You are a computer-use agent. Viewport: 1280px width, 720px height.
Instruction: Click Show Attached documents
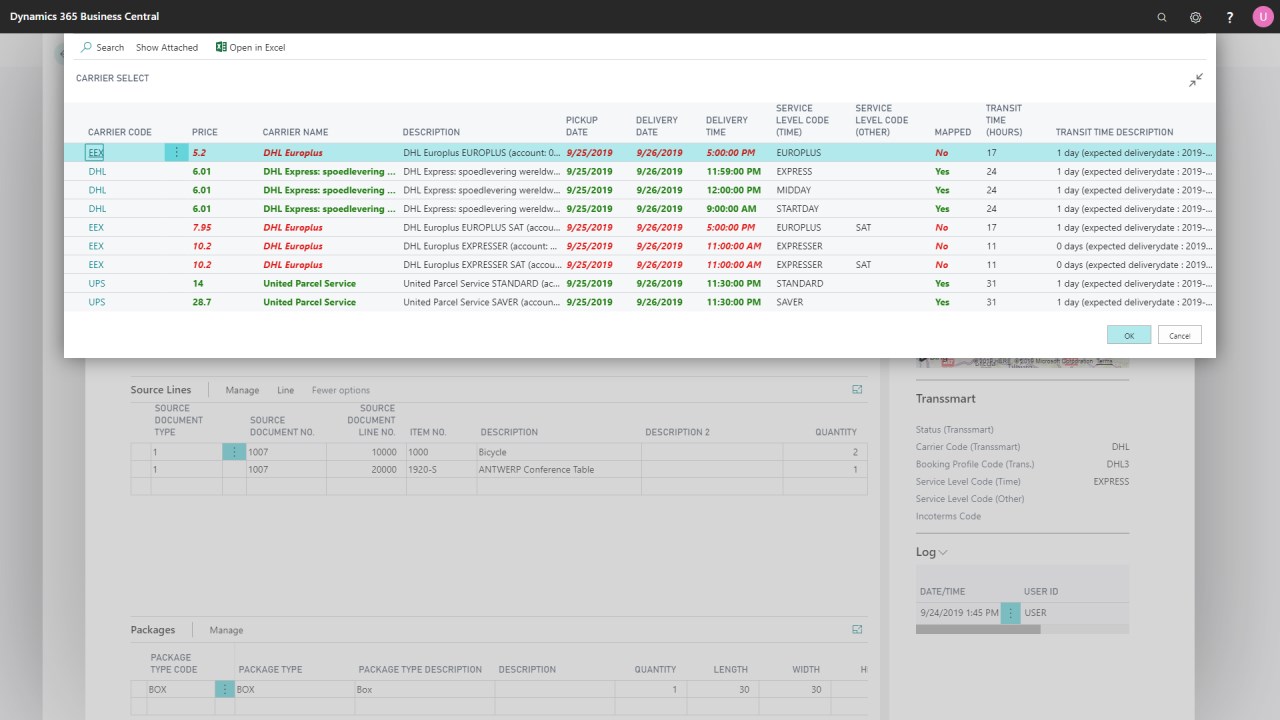tap(166, 47)
